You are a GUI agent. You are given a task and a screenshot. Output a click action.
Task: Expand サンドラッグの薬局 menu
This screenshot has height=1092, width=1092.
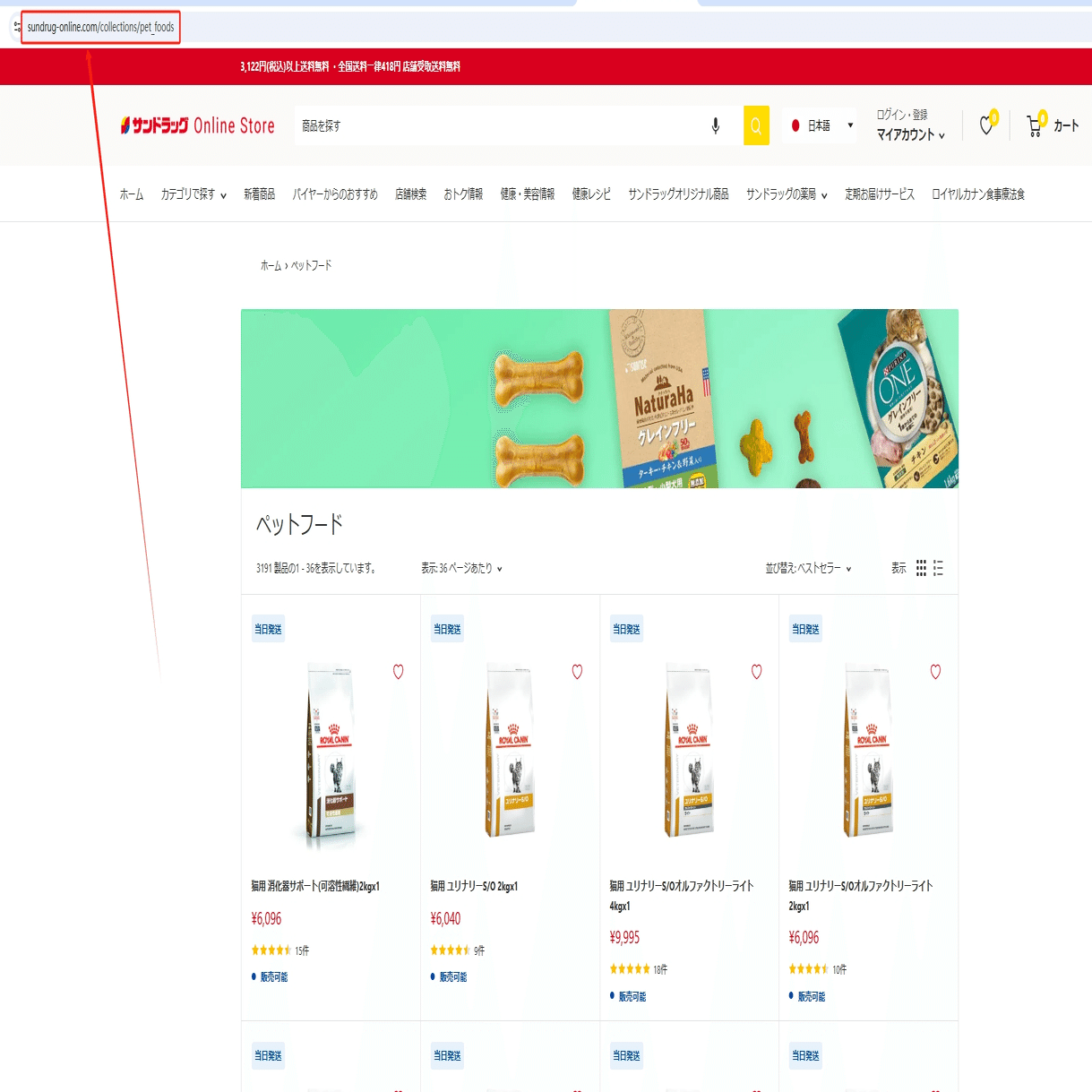tap(787, 193)
